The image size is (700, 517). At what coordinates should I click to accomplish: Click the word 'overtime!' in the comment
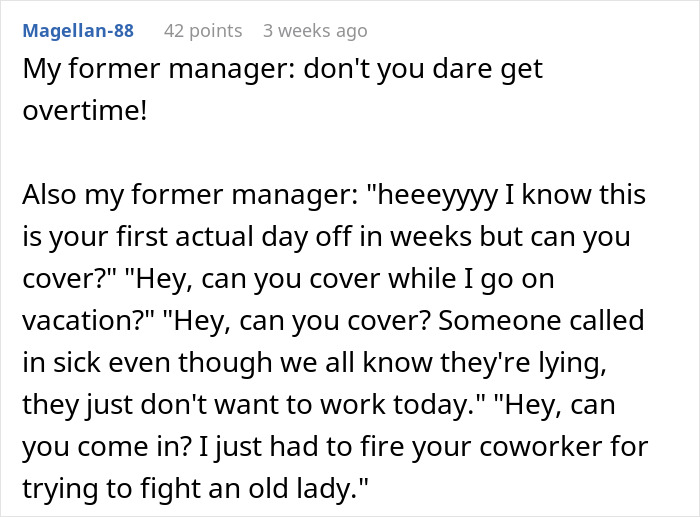(x=85, y=110)
